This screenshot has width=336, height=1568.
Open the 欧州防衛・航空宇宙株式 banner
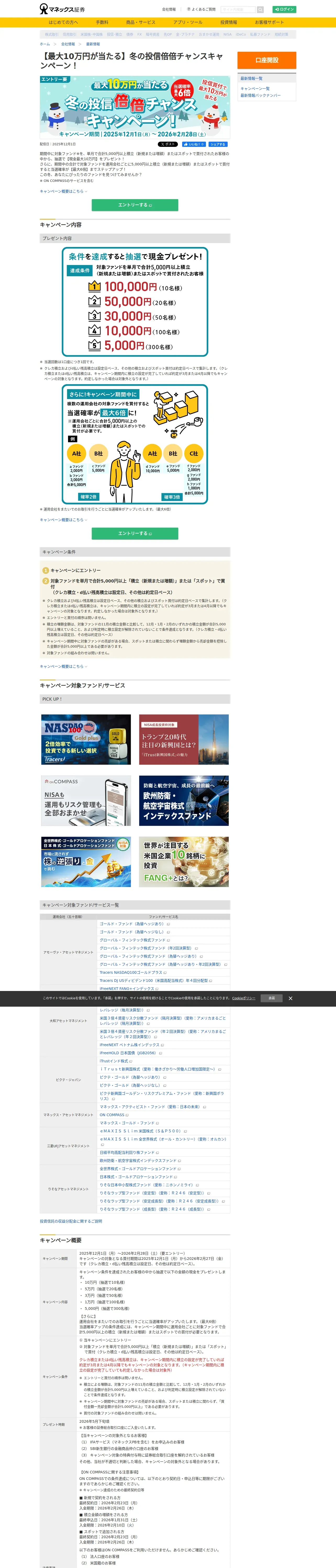click(183, 800)
